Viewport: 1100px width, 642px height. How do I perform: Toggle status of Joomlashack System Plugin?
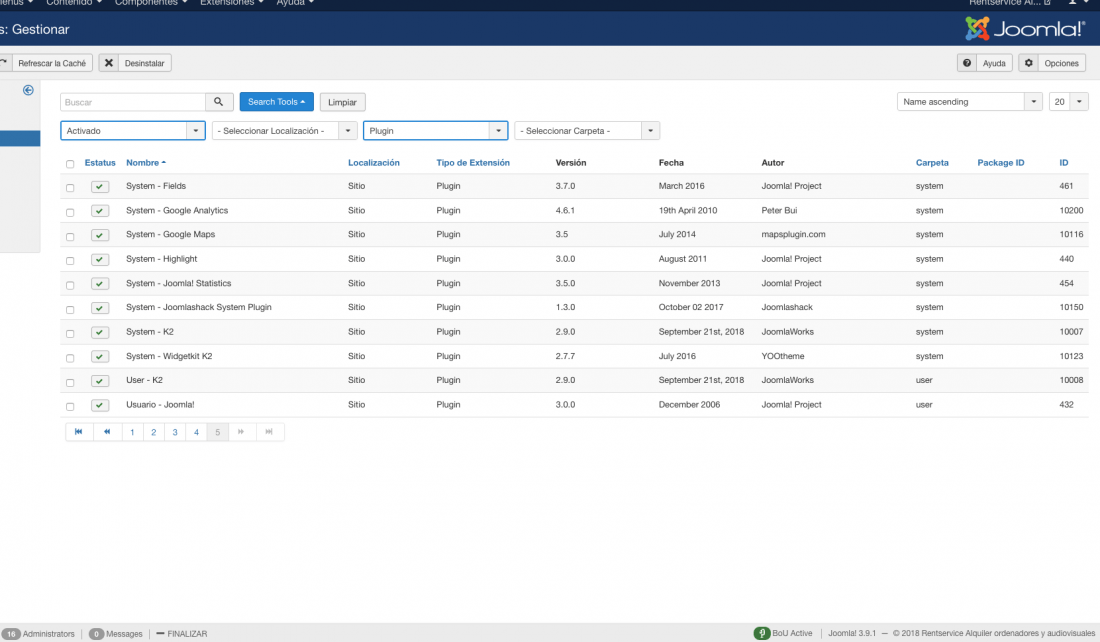pyautogui.click(x=100, y=308)
